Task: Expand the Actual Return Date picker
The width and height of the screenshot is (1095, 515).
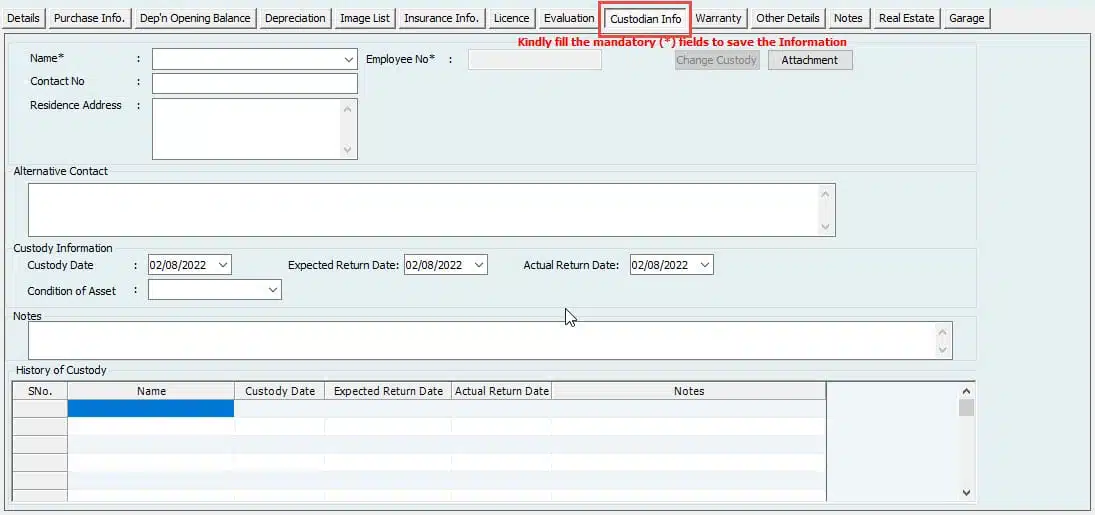Action: [x=704, y=265]
